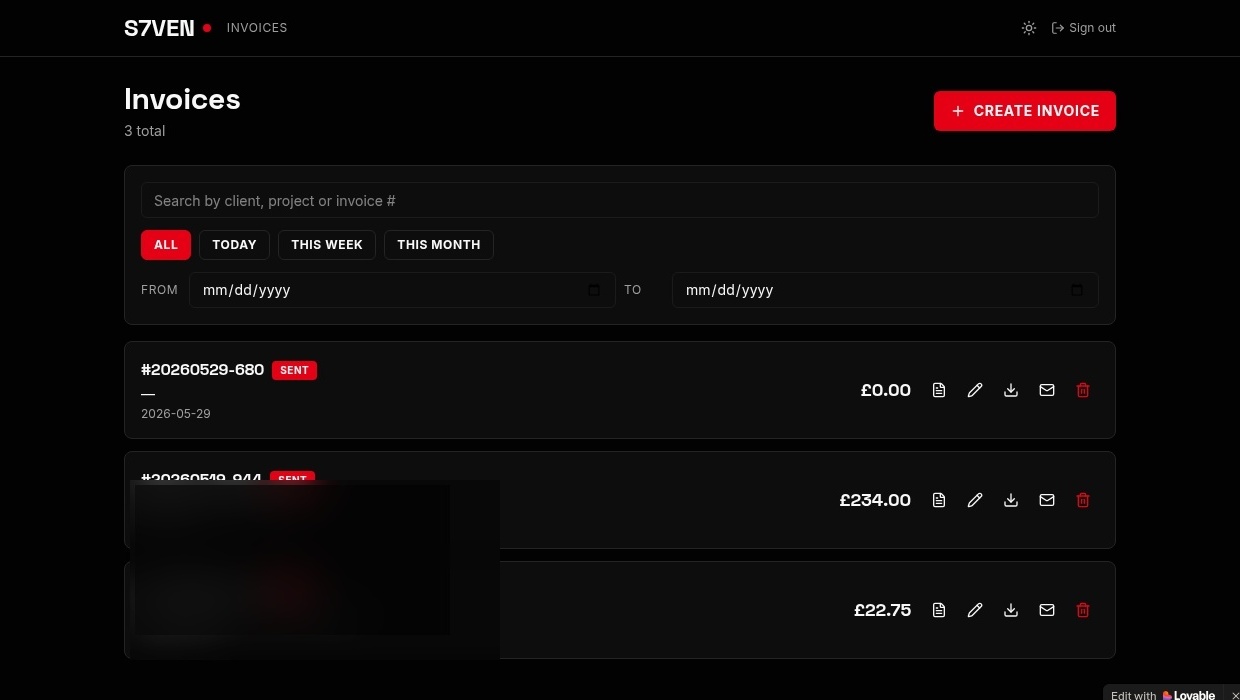Select the THIS WEEK filter
Viewport: 1240px width, 700px height.
[x=327, y=245]
